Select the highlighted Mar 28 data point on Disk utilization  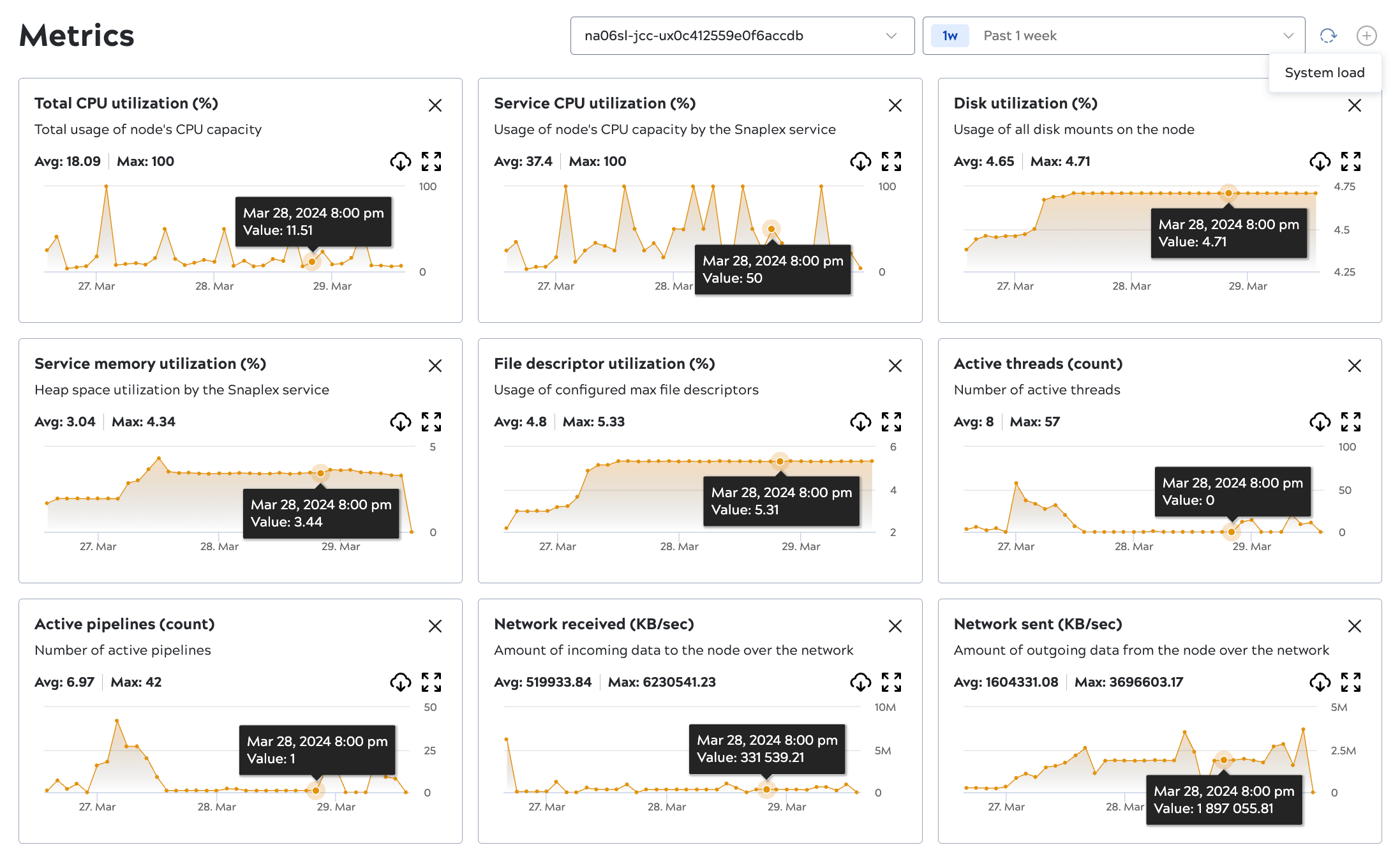(x=1229, y=192)
